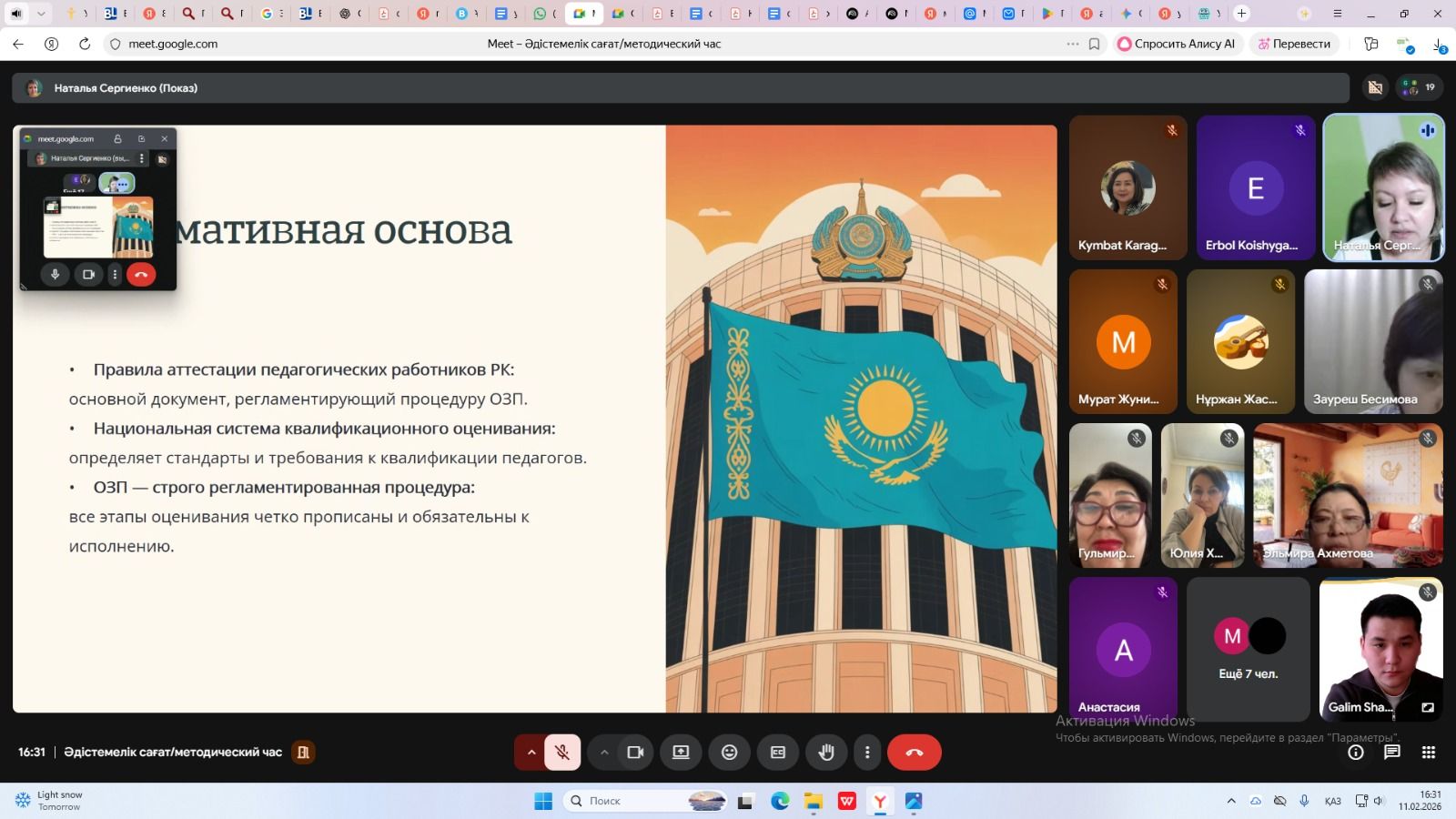Open the browser hamburger menu

pyautogui.click(x=1337, y=14)
